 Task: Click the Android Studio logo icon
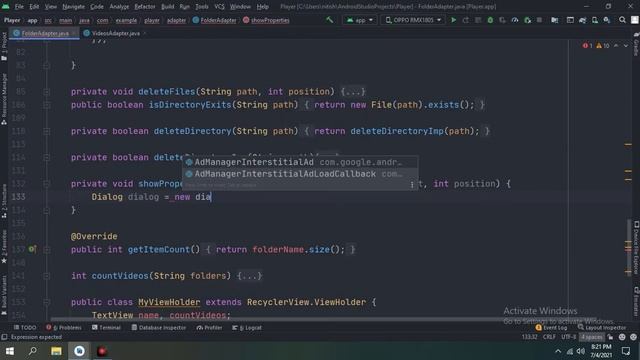click(x=6, y=7)
